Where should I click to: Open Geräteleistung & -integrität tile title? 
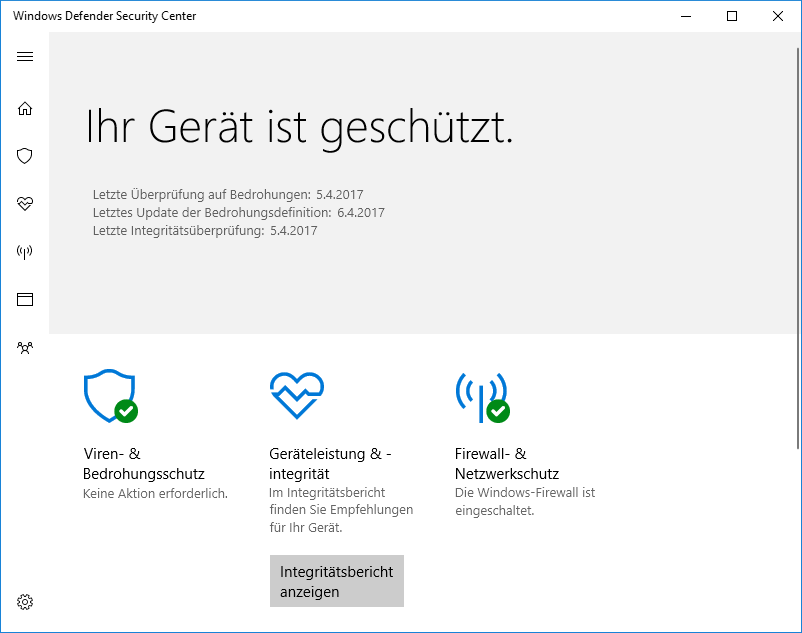330,464
